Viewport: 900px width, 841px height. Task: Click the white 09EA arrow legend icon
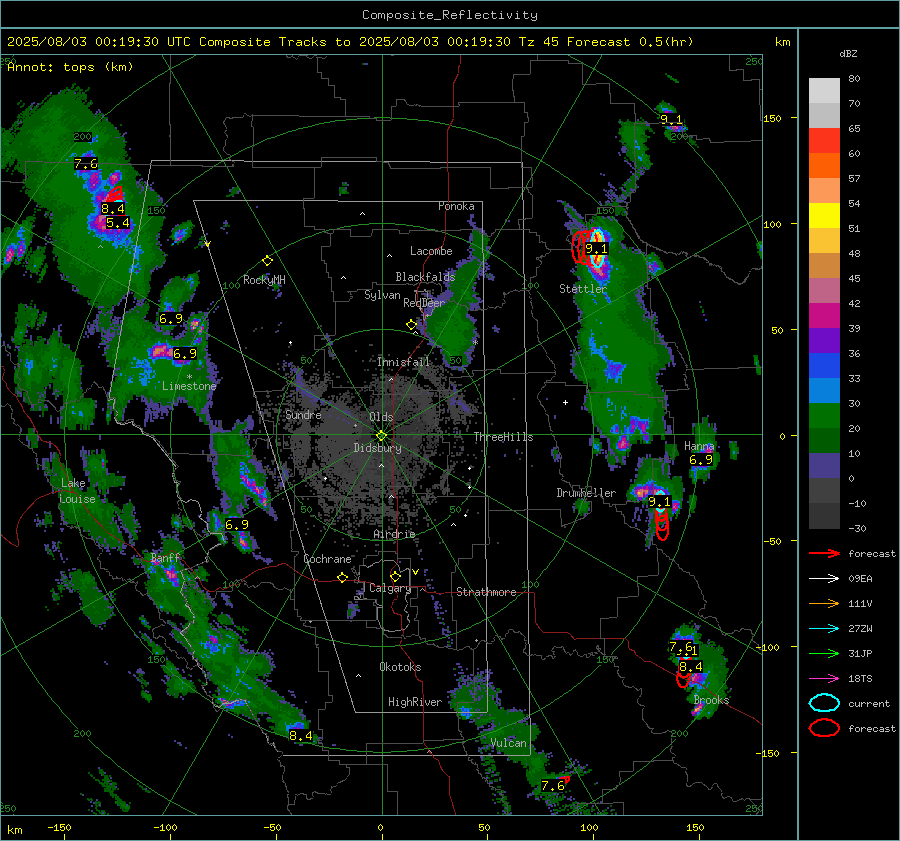coord(824,578)
